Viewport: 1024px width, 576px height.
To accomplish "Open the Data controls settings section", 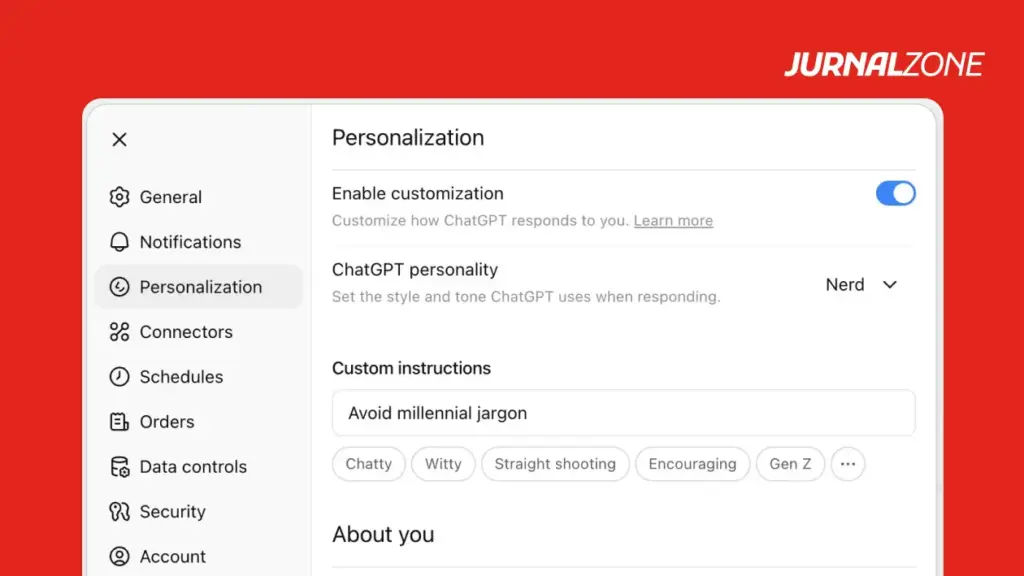I will point(193,467).
